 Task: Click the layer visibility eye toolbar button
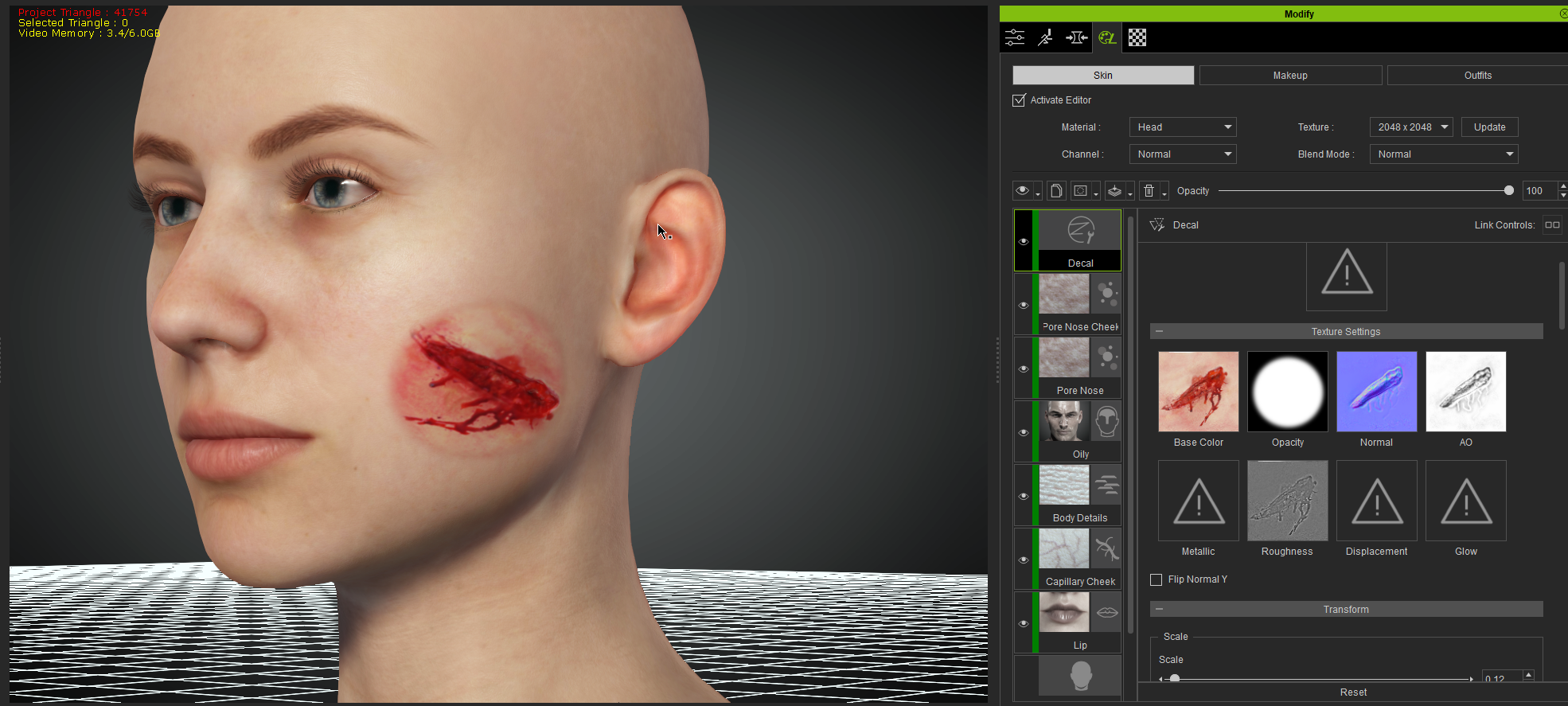coord(1023,191)
